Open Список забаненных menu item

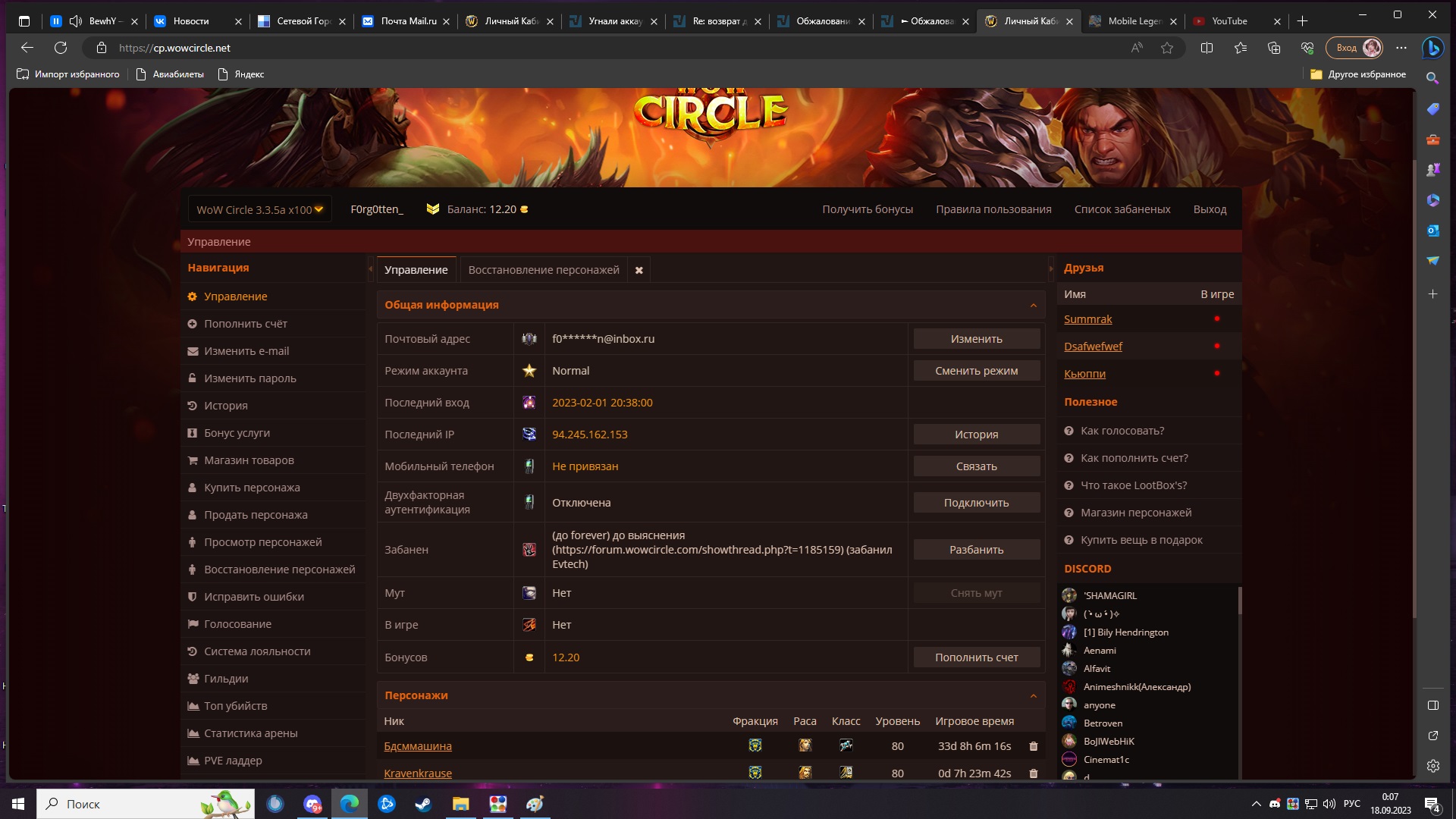(1122, 209)
